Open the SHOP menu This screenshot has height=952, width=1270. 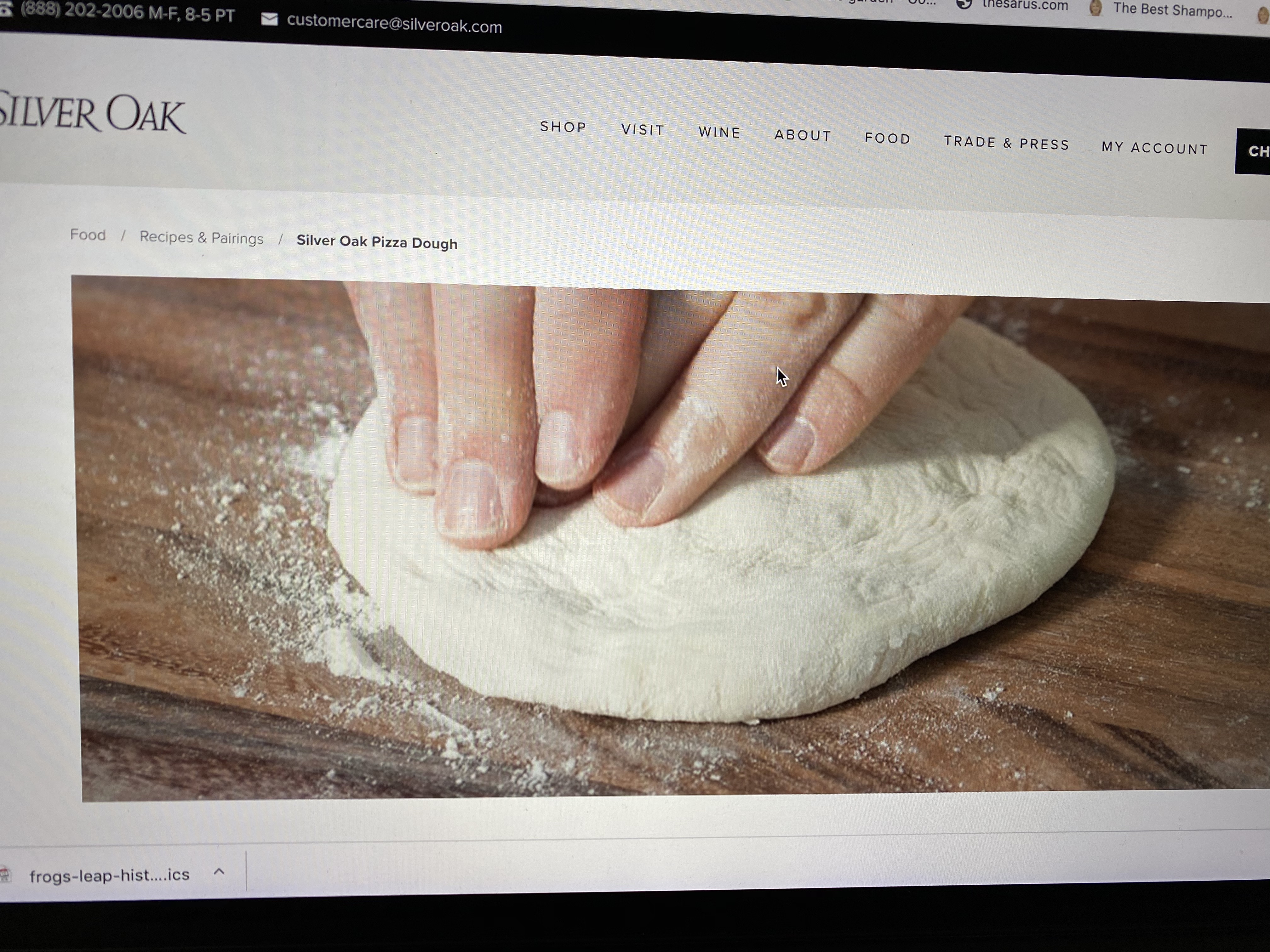(x=563, y=127)
